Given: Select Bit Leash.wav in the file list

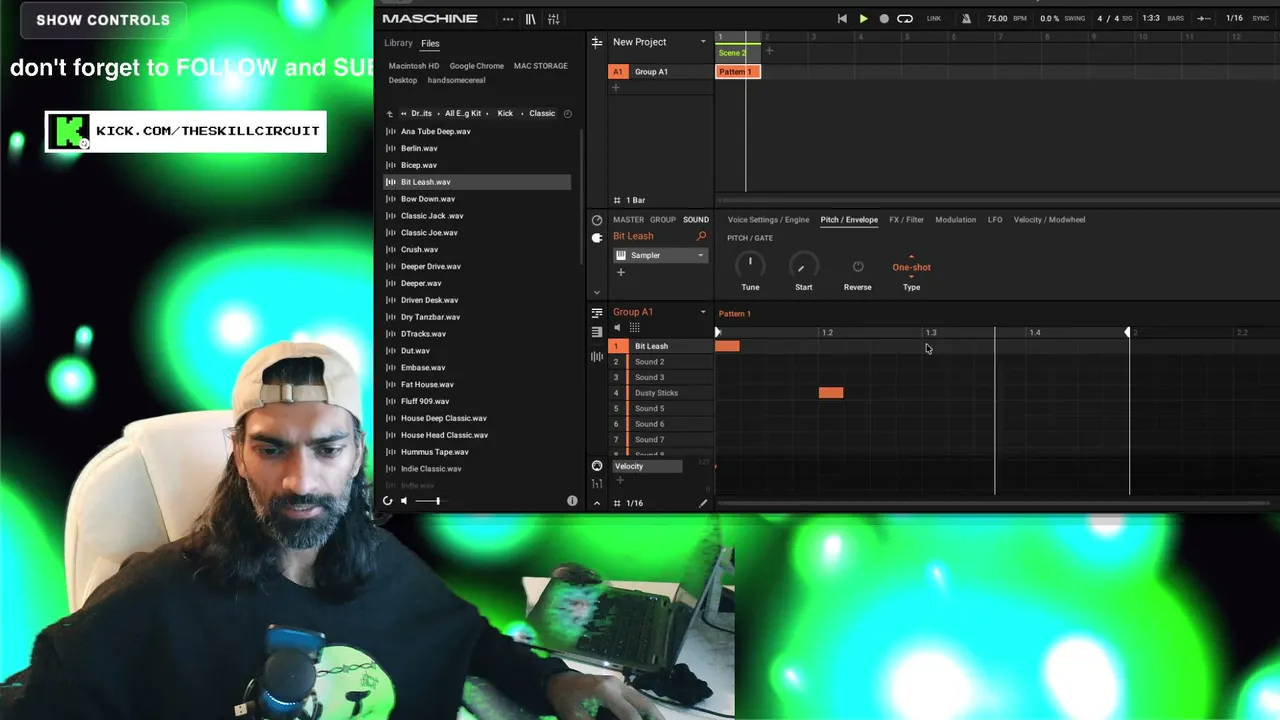Looking at the screenshot, I should click(477, 182).
